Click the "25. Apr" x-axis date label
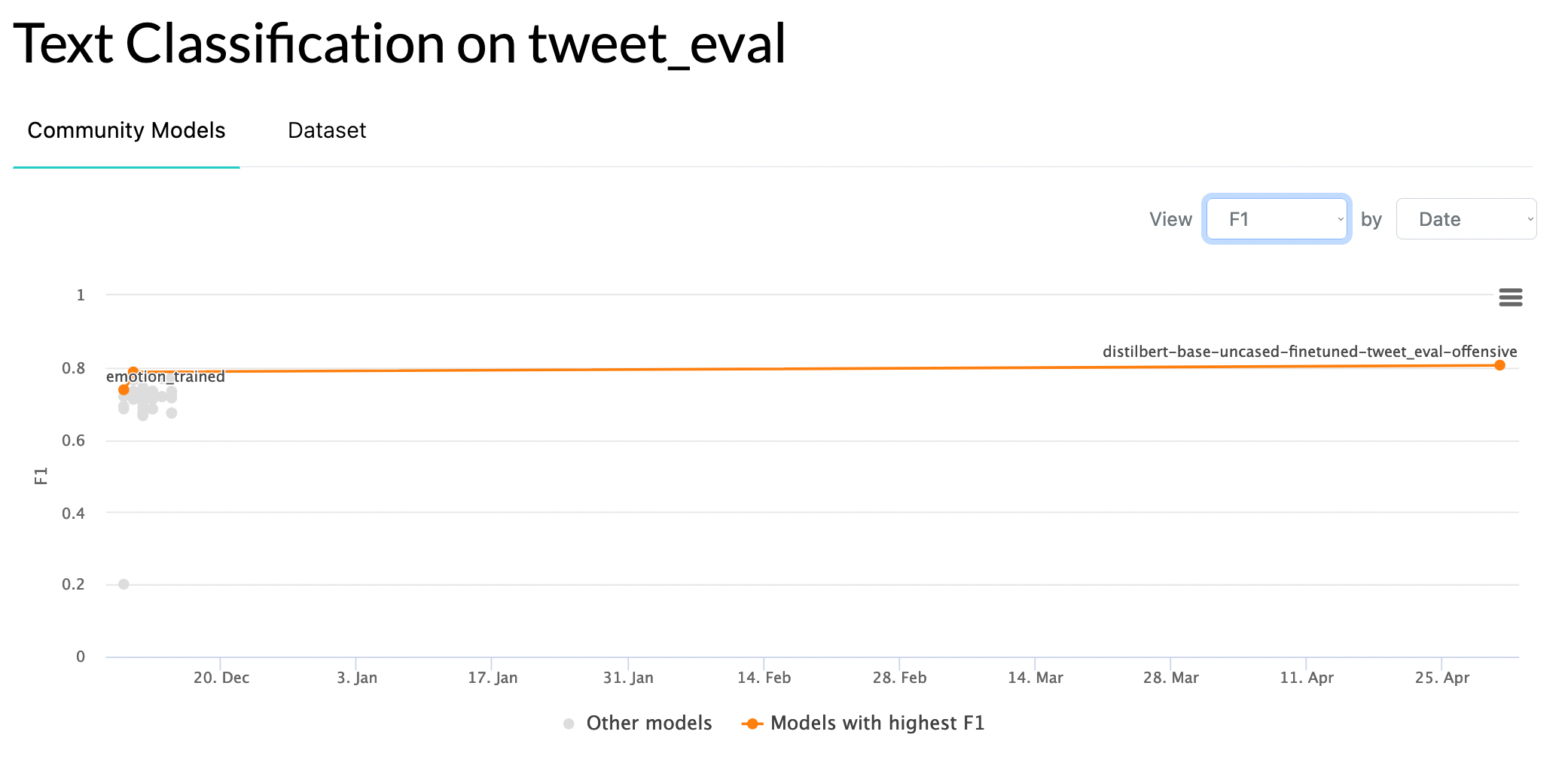The image size is (1568, 759). click(1441, 678)
